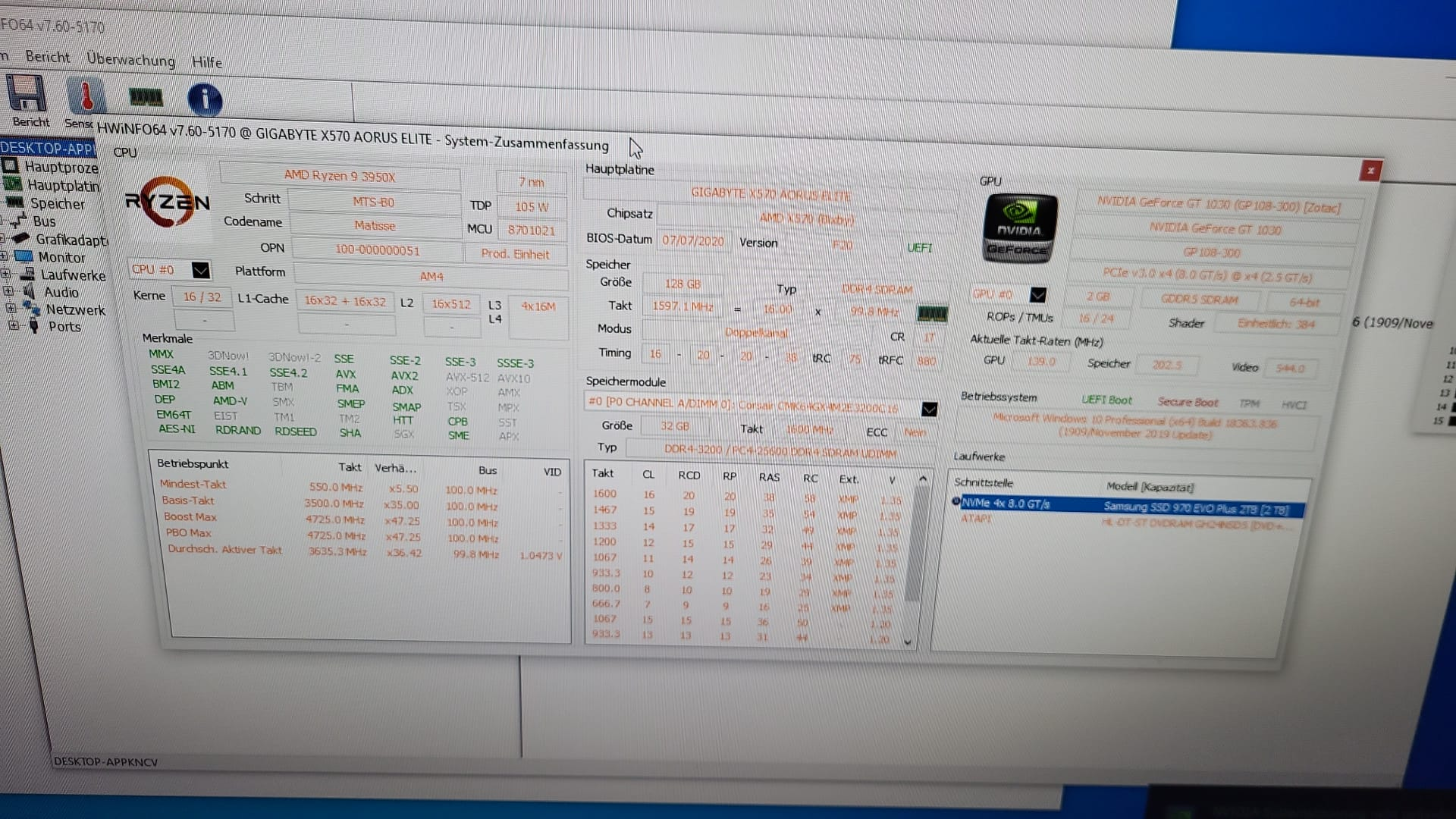Click the AMD Ryzen 9 3950X name field

pos(340,177)
